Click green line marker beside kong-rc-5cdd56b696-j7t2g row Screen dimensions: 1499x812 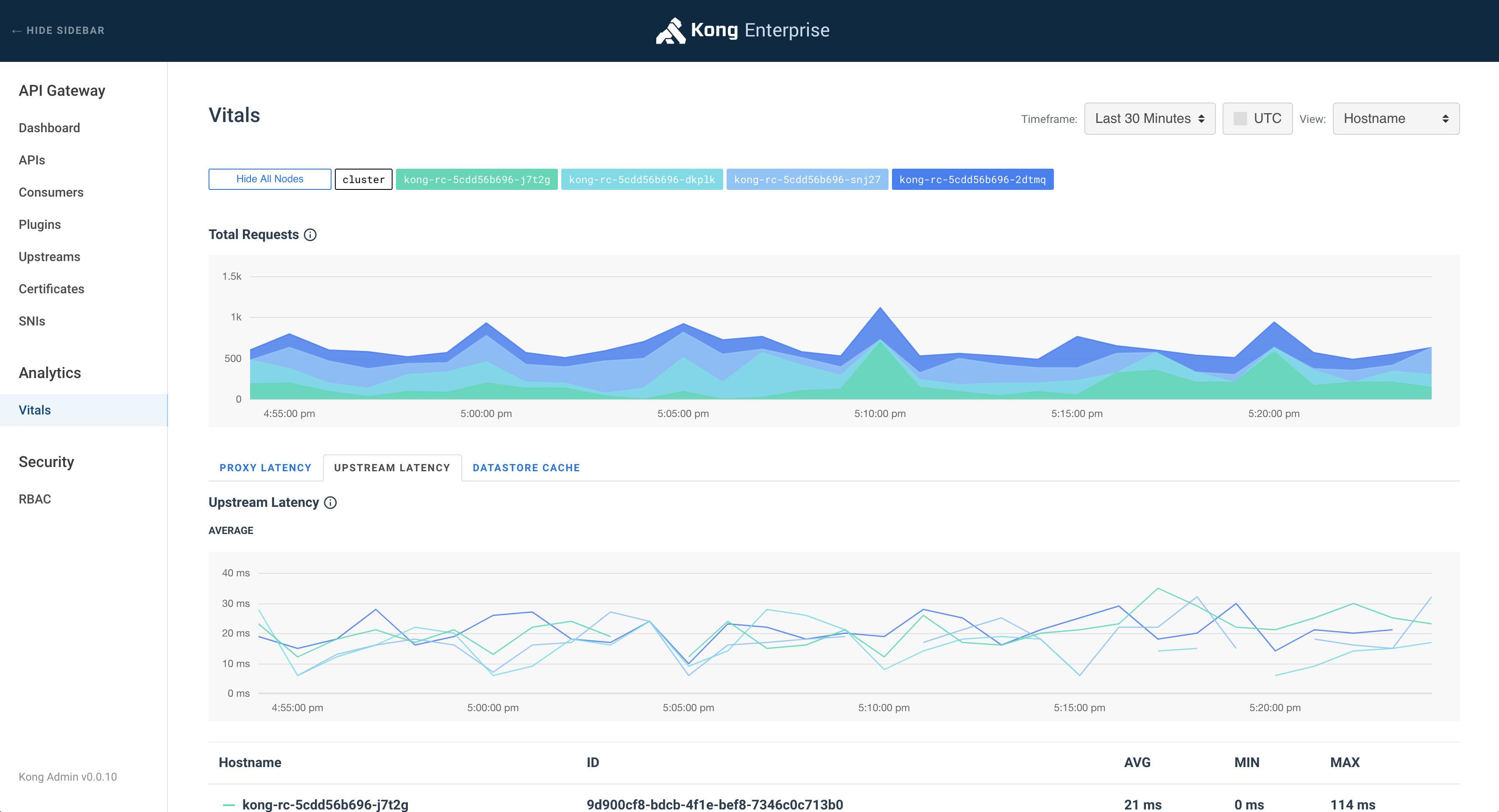coord(228,805)
